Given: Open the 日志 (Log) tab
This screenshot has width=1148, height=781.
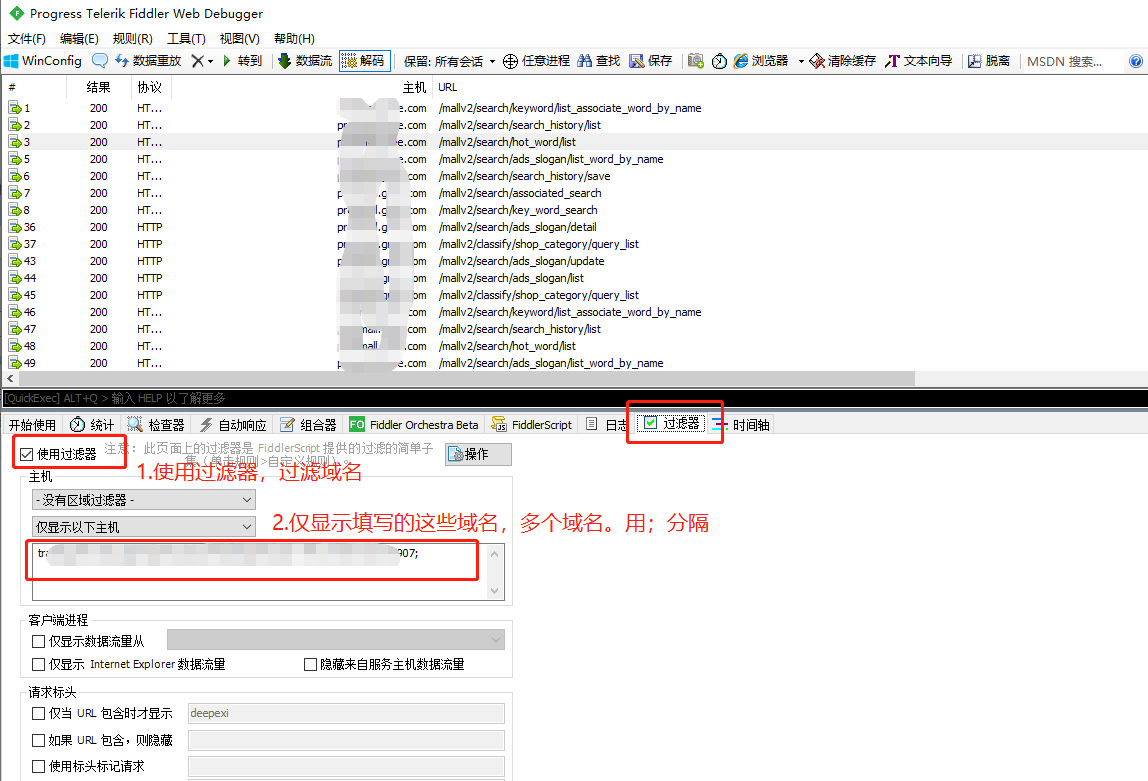Looking at the screenshot, I should click(605, 425).
